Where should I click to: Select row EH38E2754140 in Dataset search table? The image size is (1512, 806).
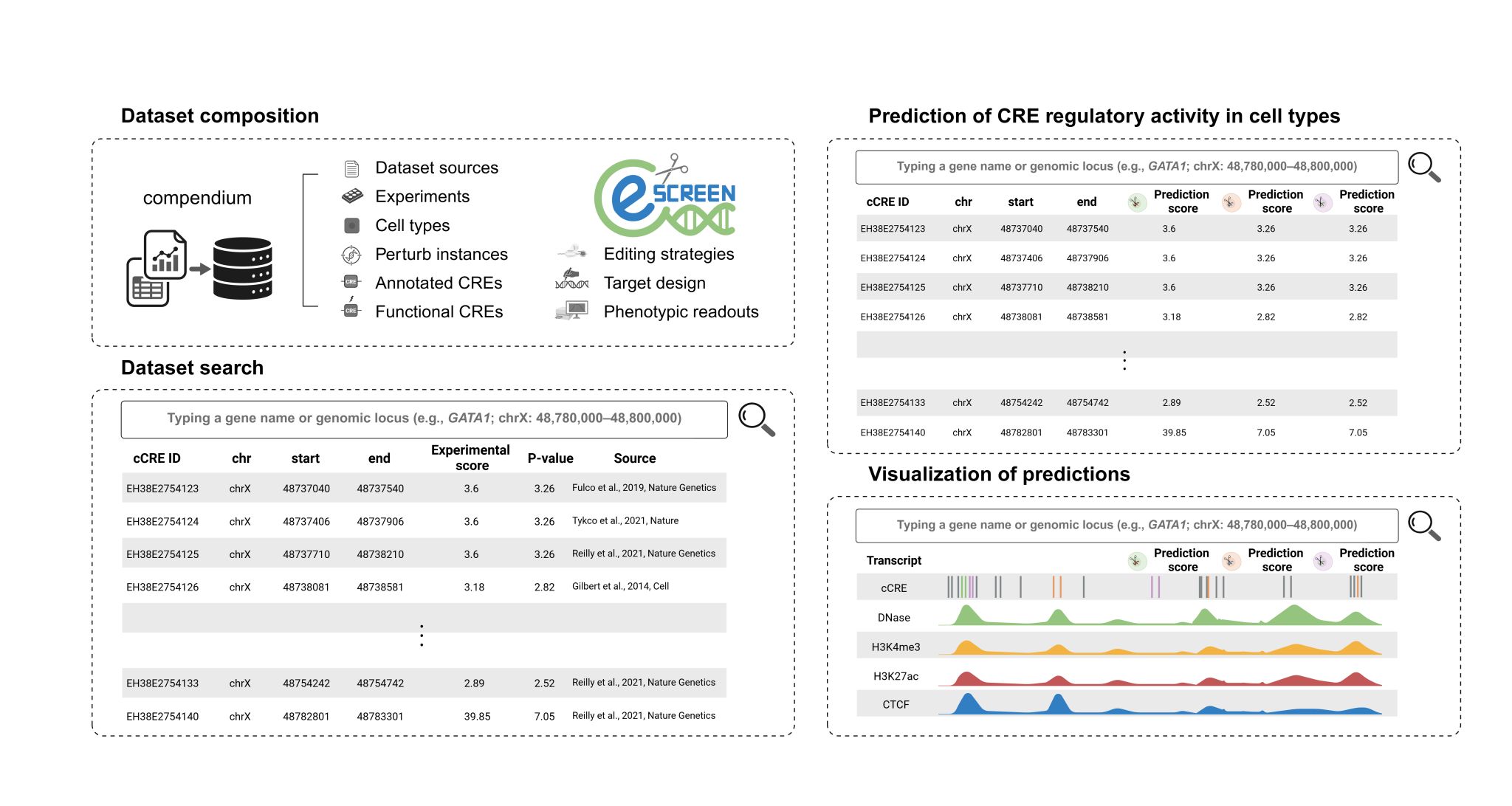[162, 716]
